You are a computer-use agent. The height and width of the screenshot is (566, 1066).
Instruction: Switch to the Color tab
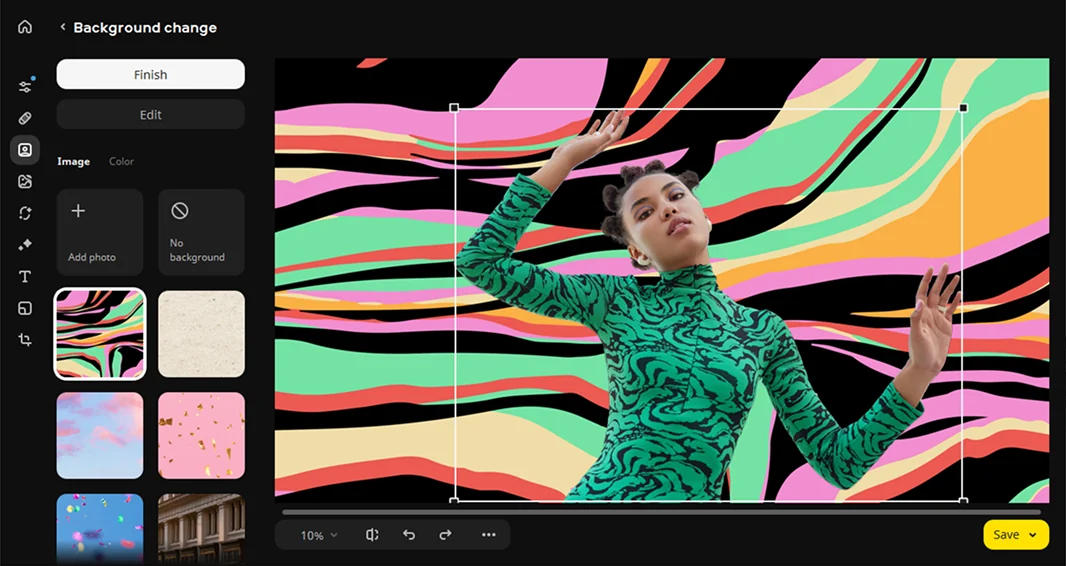(x=122, y=162)
